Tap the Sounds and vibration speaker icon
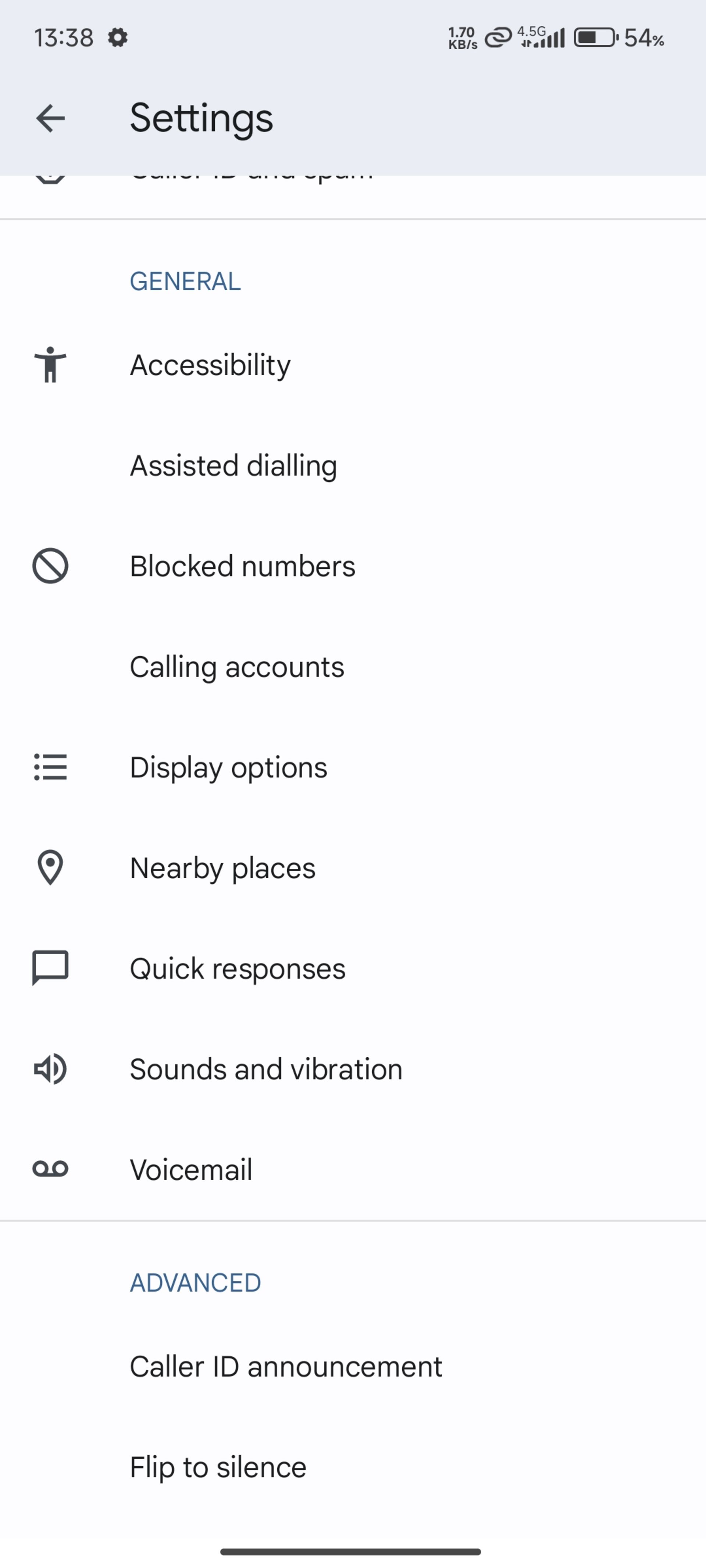The width and height of the screenshot is (706, 1568). pos(50,1069)
